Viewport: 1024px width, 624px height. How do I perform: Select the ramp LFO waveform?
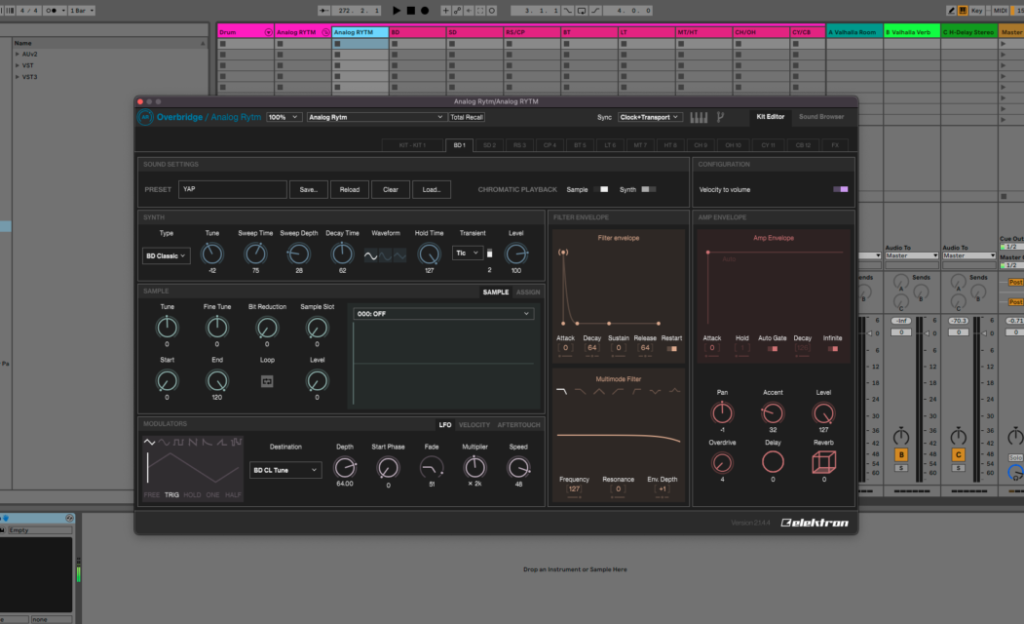(x=221, y=443)
